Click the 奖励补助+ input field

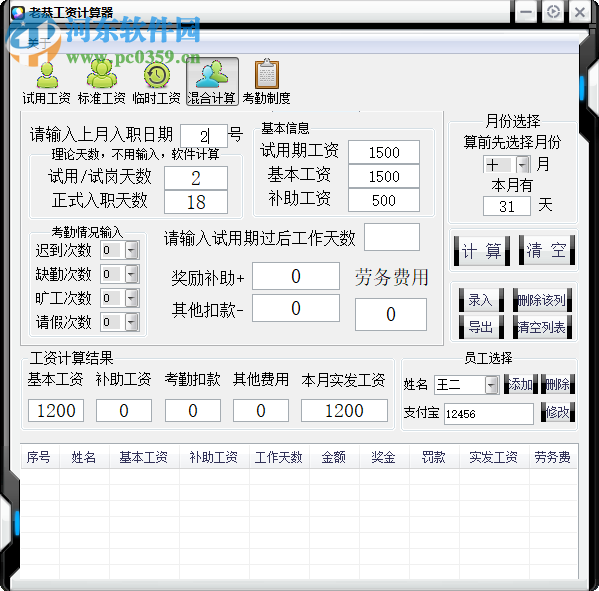(x=296, y=276)
